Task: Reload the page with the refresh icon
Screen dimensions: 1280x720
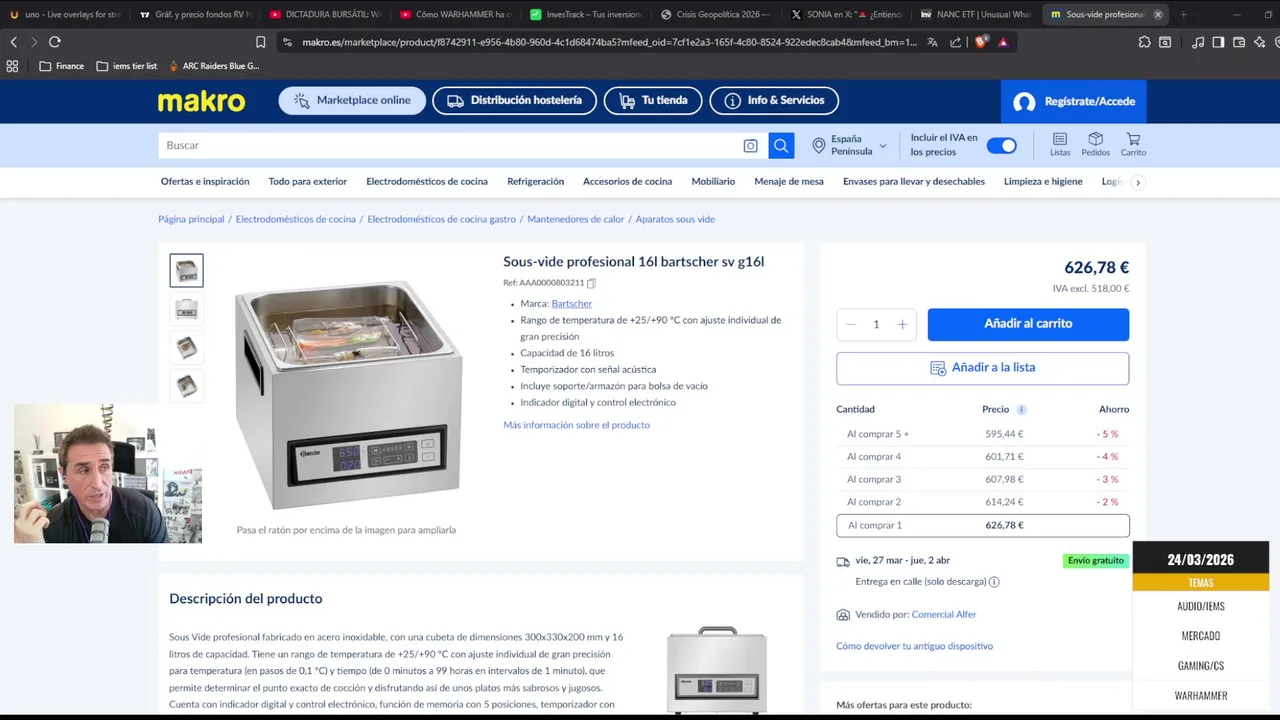Action: [54, 42]
